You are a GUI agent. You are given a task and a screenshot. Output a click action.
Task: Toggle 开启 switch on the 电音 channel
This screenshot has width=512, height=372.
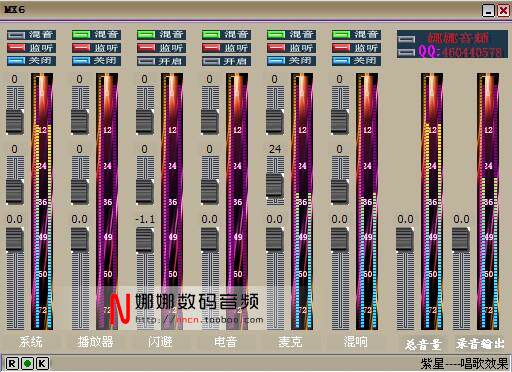click(x=226, y=61)
